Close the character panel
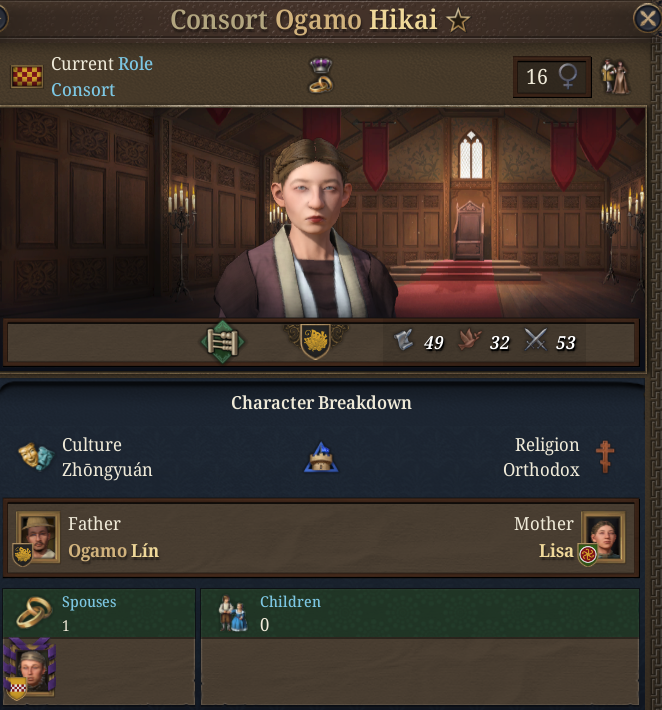Viewport: 662px width, 710px height. pyautogui.click(x=648, y=19)
